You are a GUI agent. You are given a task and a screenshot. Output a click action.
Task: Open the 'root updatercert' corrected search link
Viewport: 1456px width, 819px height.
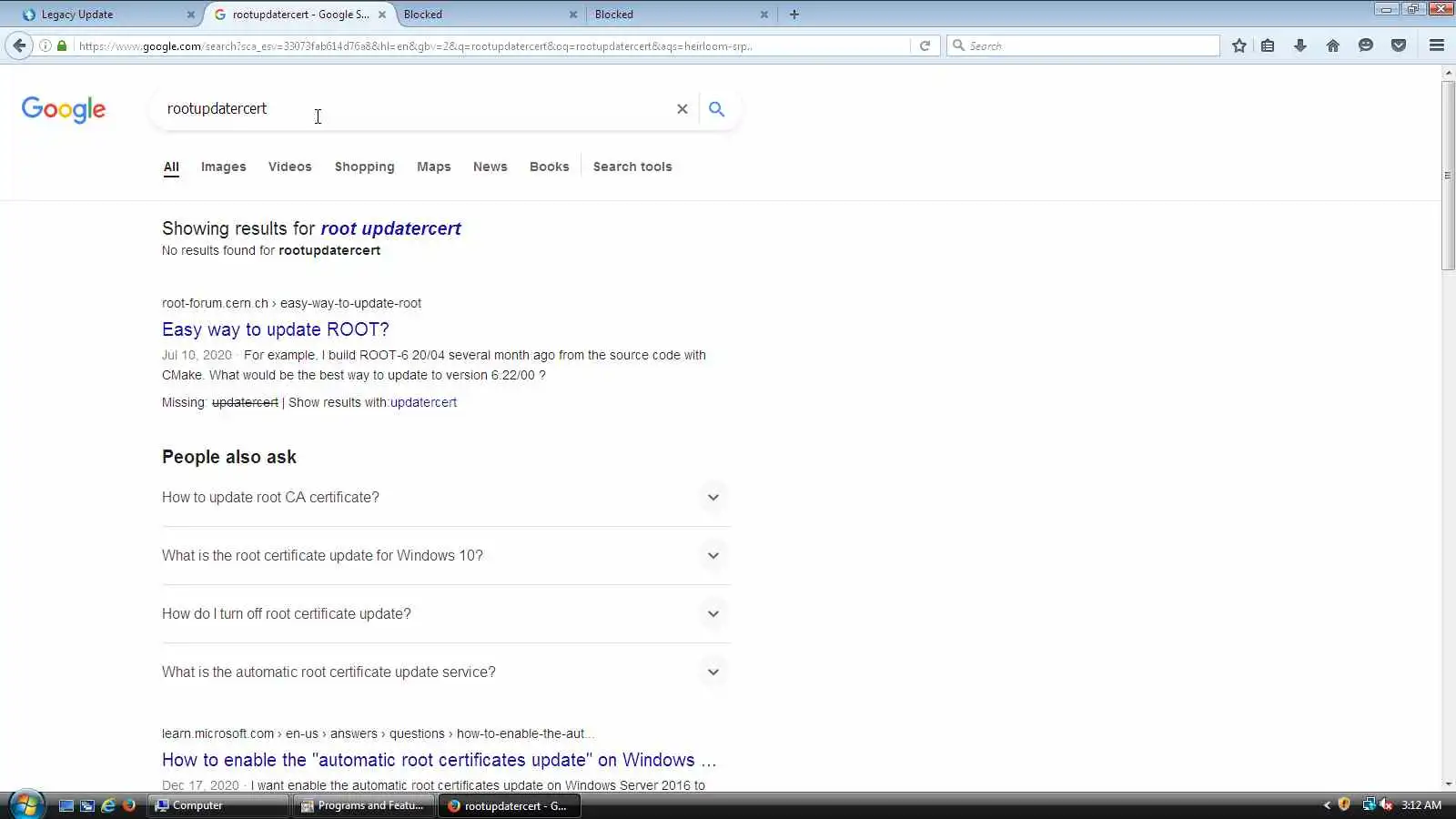tap(391, 229)
